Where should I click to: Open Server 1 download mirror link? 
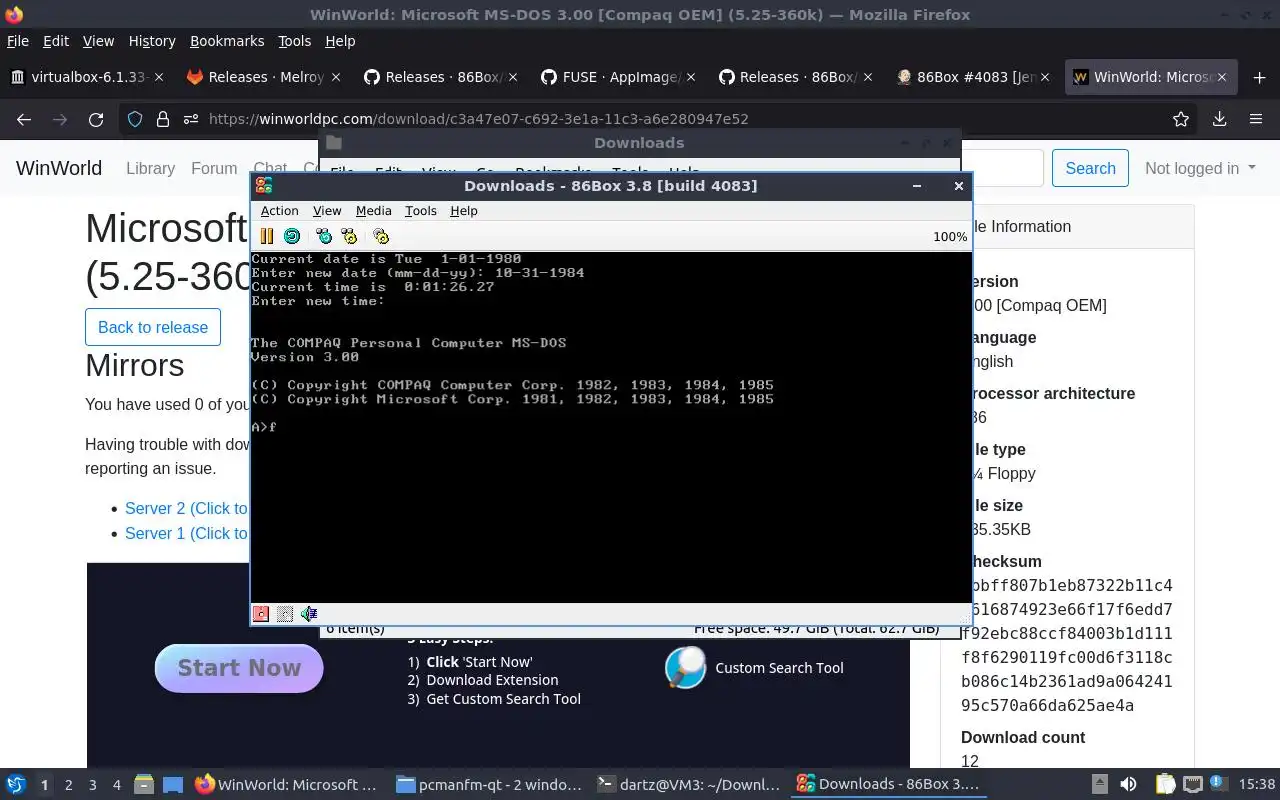pyautogui.click(x=185, y=534)
